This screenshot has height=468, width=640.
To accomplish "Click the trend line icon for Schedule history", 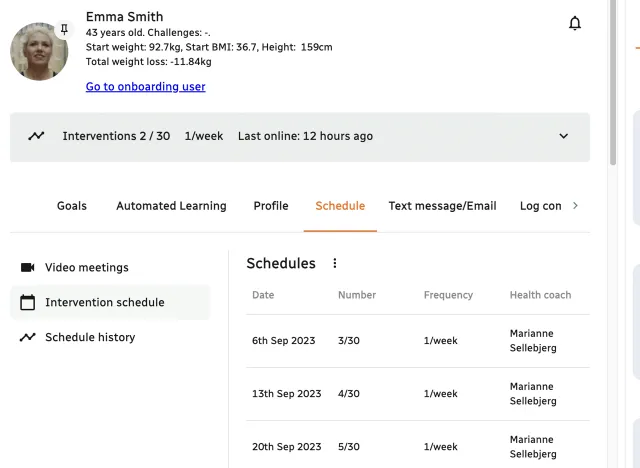I will point(28,338).
